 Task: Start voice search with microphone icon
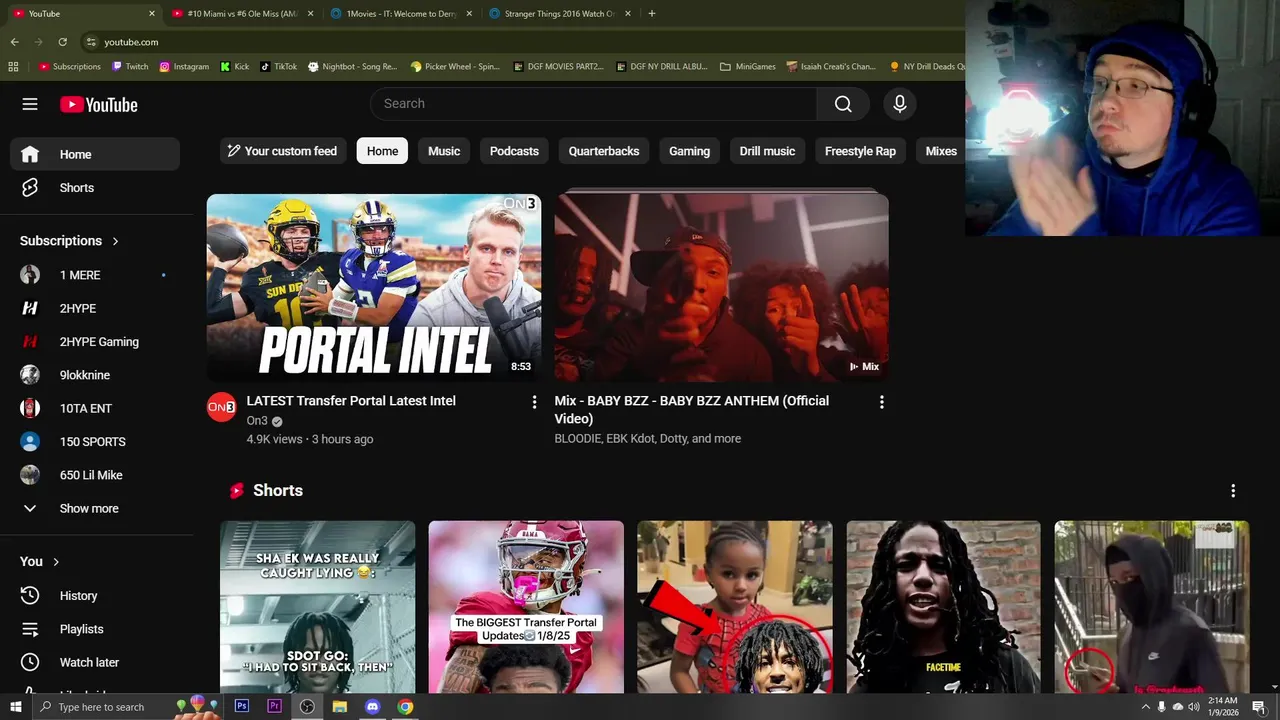pos(899,104)
